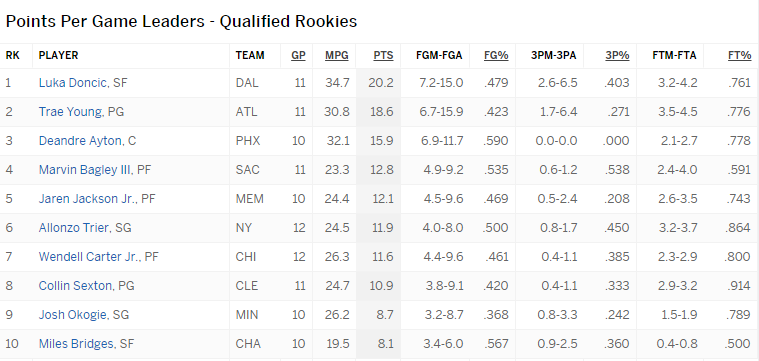Open Luka Doncic player link
Image resolution: width=759 pixels, height=361 pixels.
point(73,83)
